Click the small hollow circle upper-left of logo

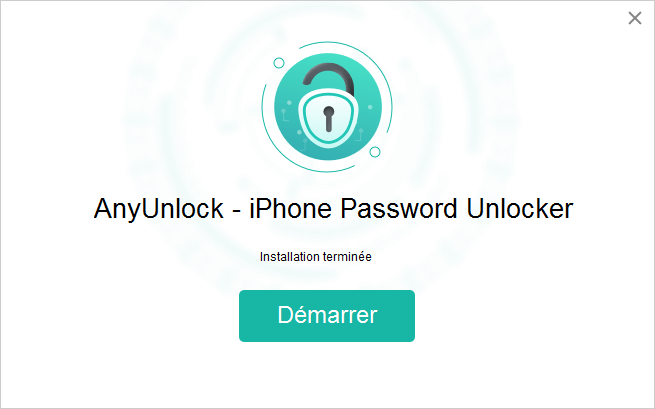click(279, 63)
